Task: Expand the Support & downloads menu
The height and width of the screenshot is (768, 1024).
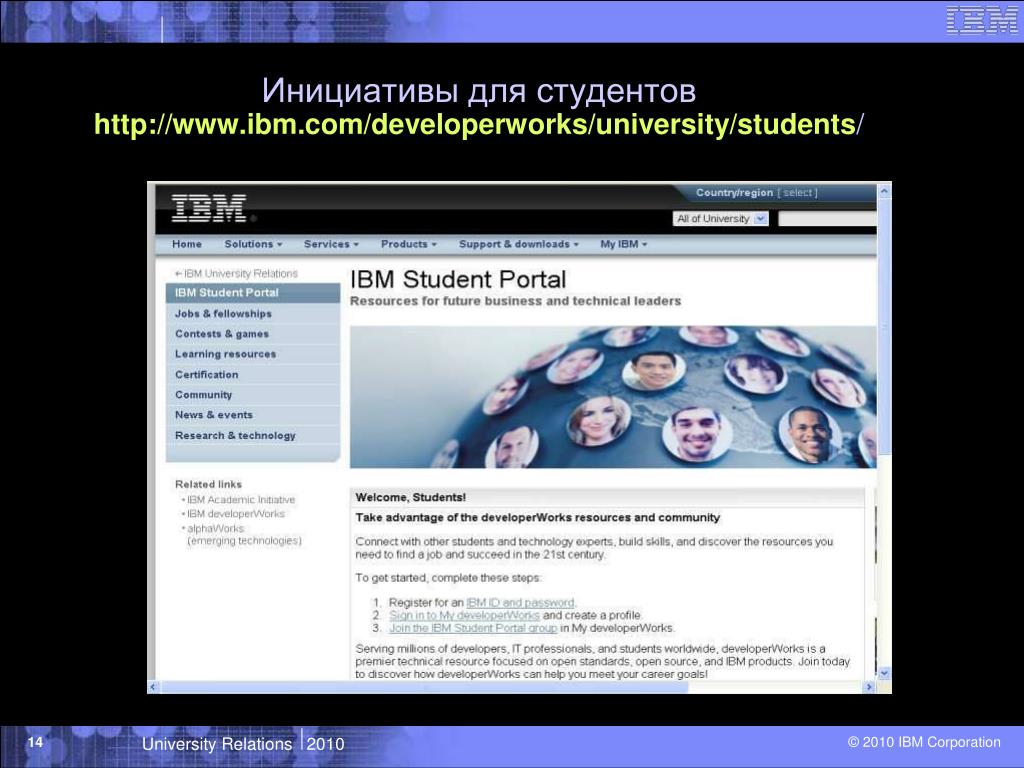Action: tap(519, 244)
